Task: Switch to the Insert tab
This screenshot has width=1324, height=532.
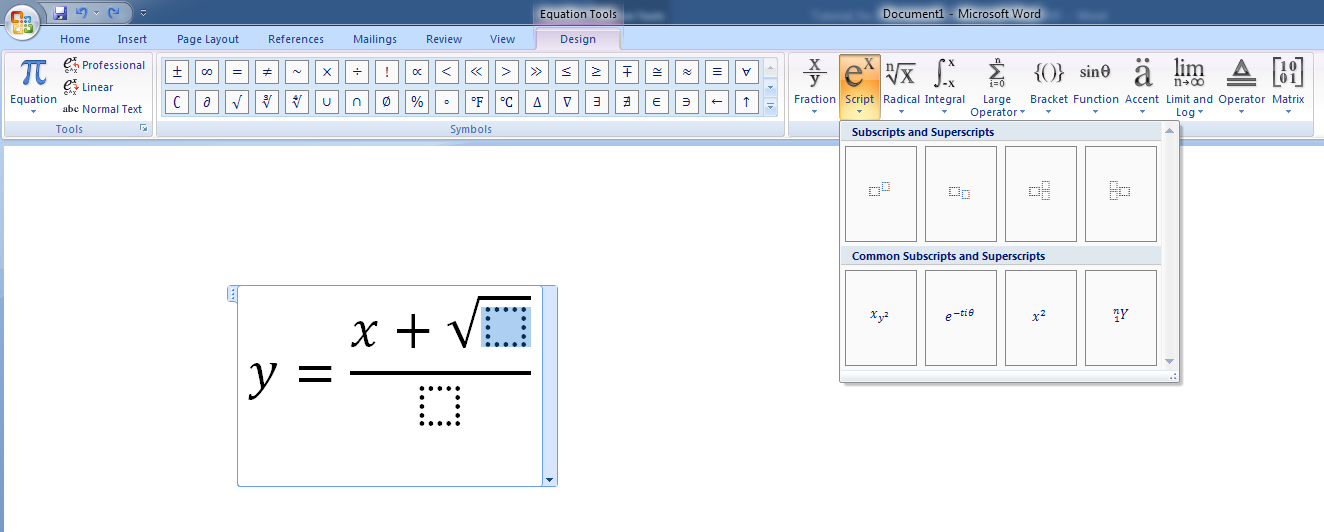Action: [132, 39]
